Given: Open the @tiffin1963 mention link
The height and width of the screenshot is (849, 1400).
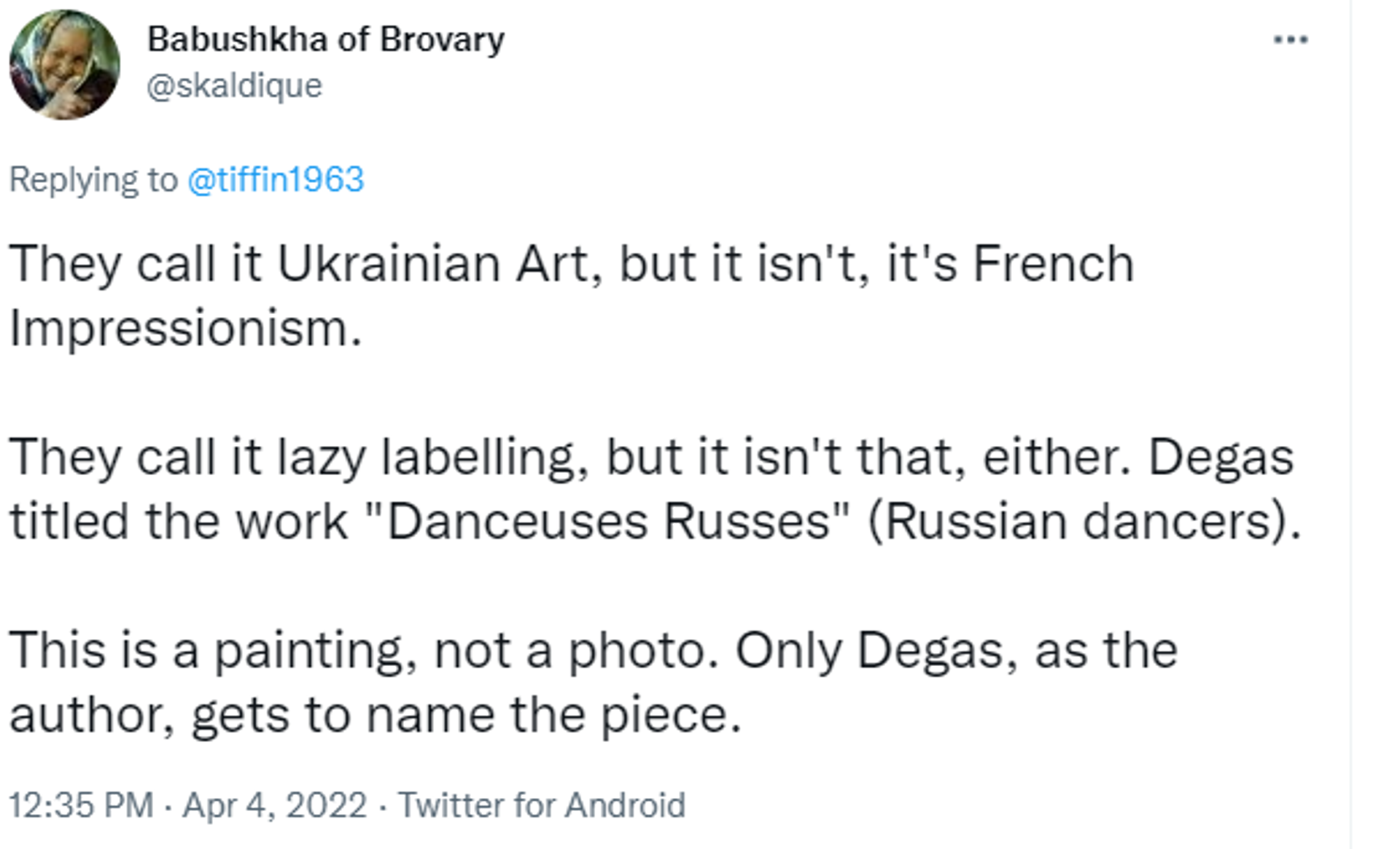Looking at the screenshot, I should [276, 179].
